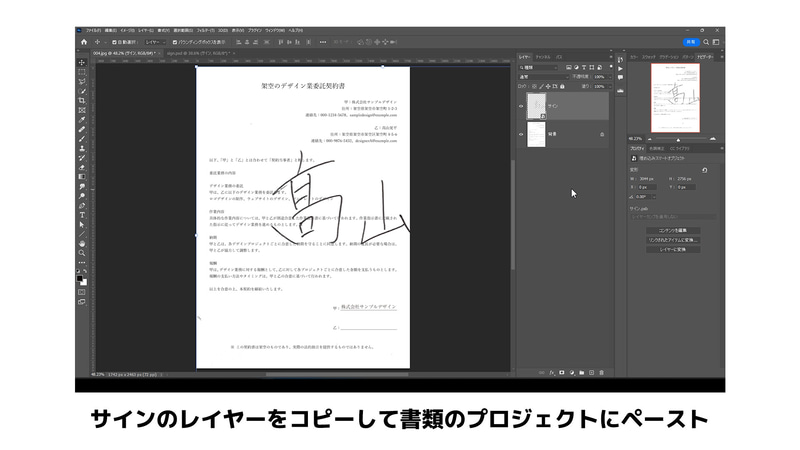Image resolution: width=800 pixels, height=450 pixels.
Task: Open the ファイル menu
Action: click(x=93, y=31)
